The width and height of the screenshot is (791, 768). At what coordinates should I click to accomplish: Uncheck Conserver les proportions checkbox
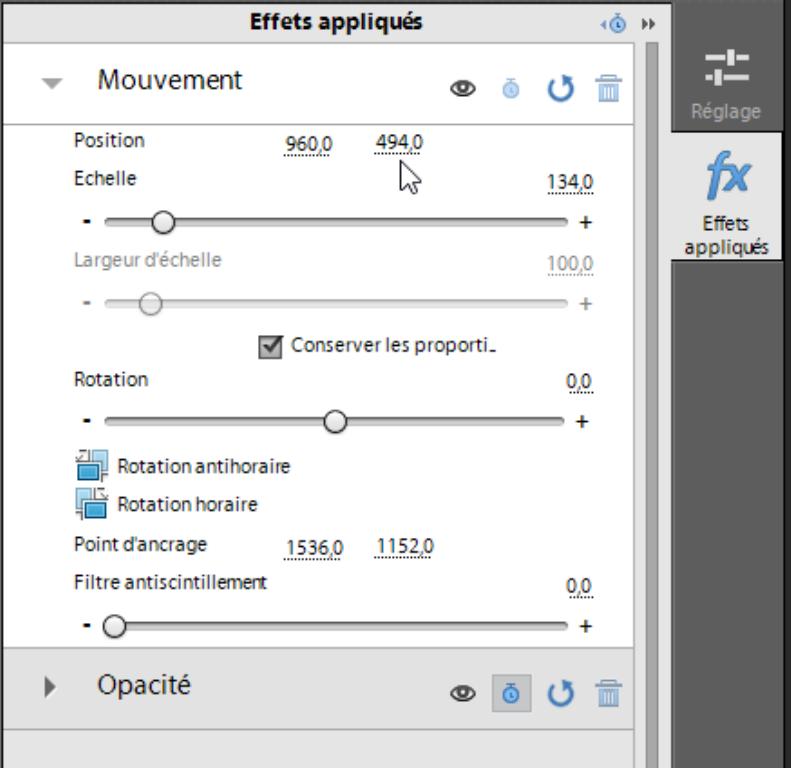[x=270, y=347]
